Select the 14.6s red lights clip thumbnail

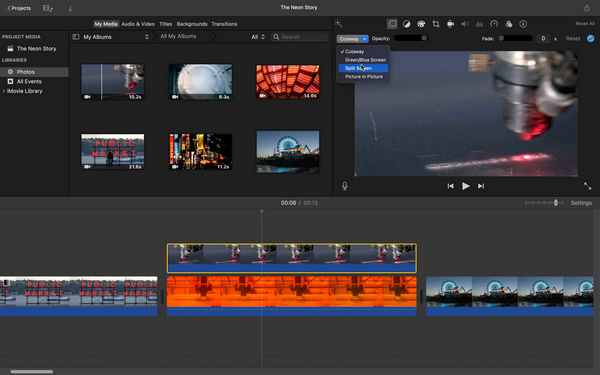pyautogui.click(x=288, y=82)
